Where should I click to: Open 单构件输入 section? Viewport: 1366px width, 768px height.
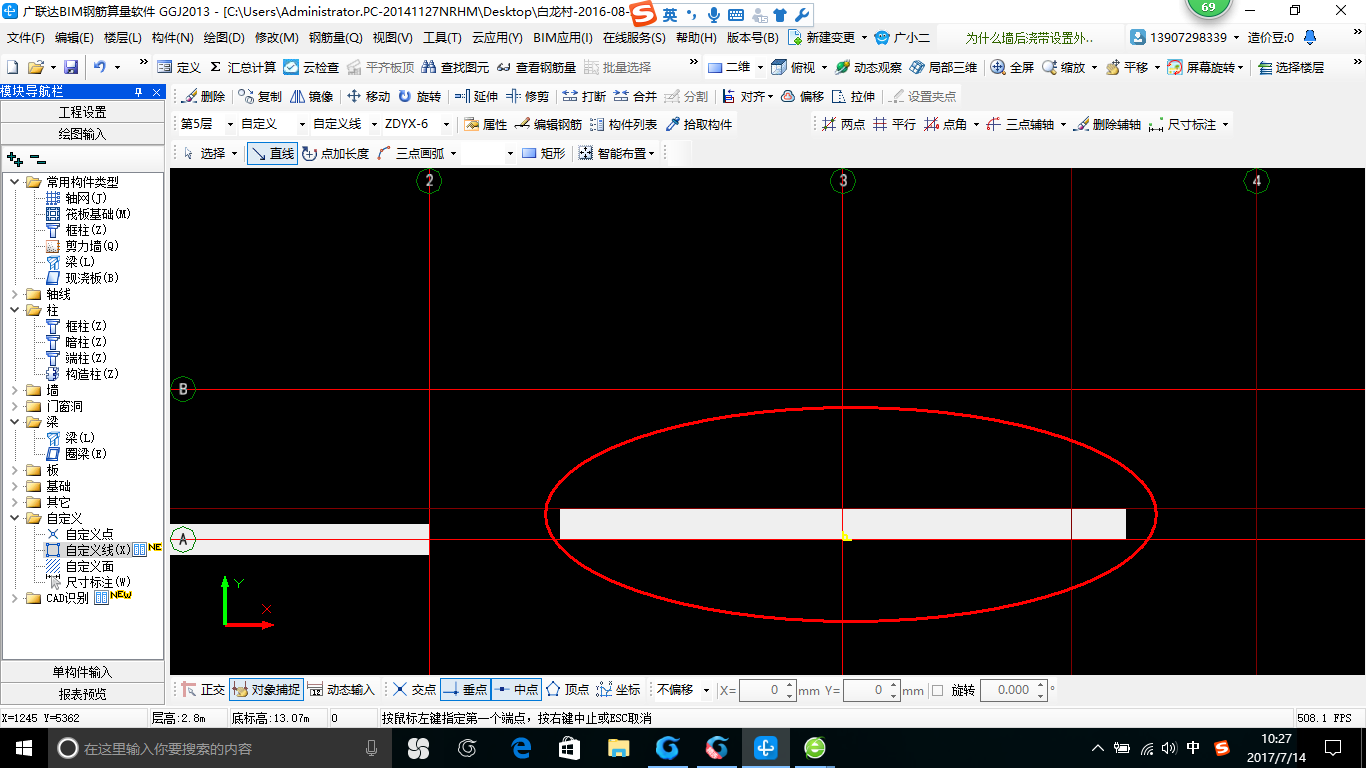83,672
